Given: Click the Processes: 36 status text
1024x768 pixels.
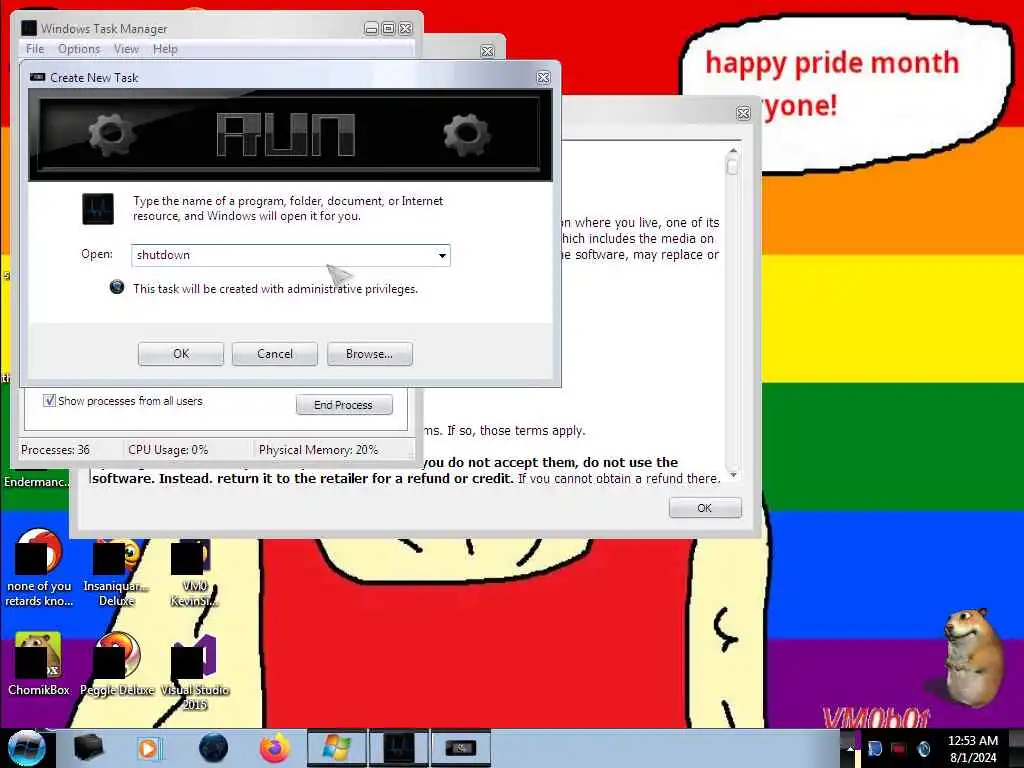Looking at the screenshot, I should (56, 450).
